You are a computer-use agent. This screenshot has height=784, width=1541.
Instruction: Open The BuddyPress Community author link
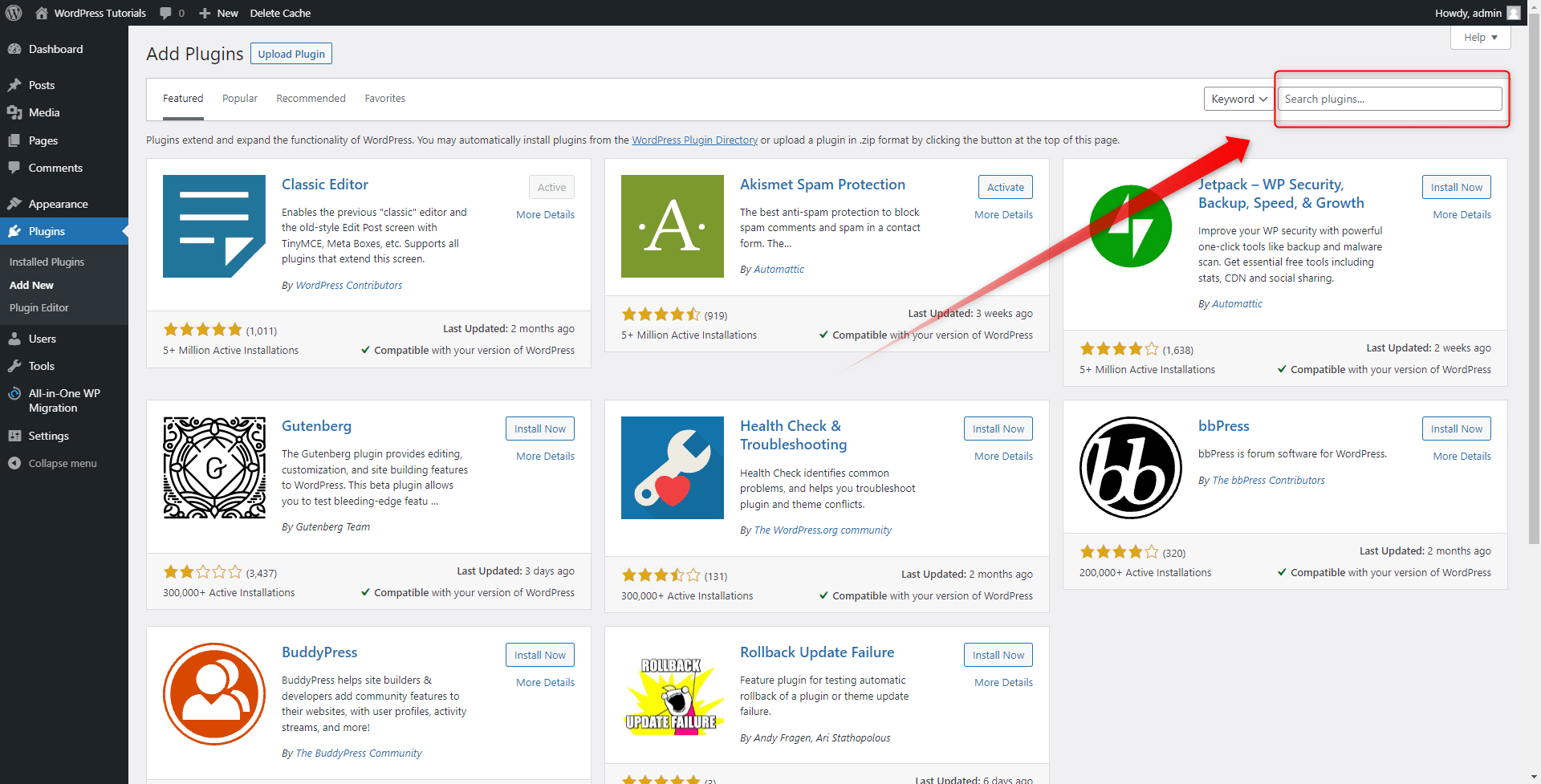[359, 753]
